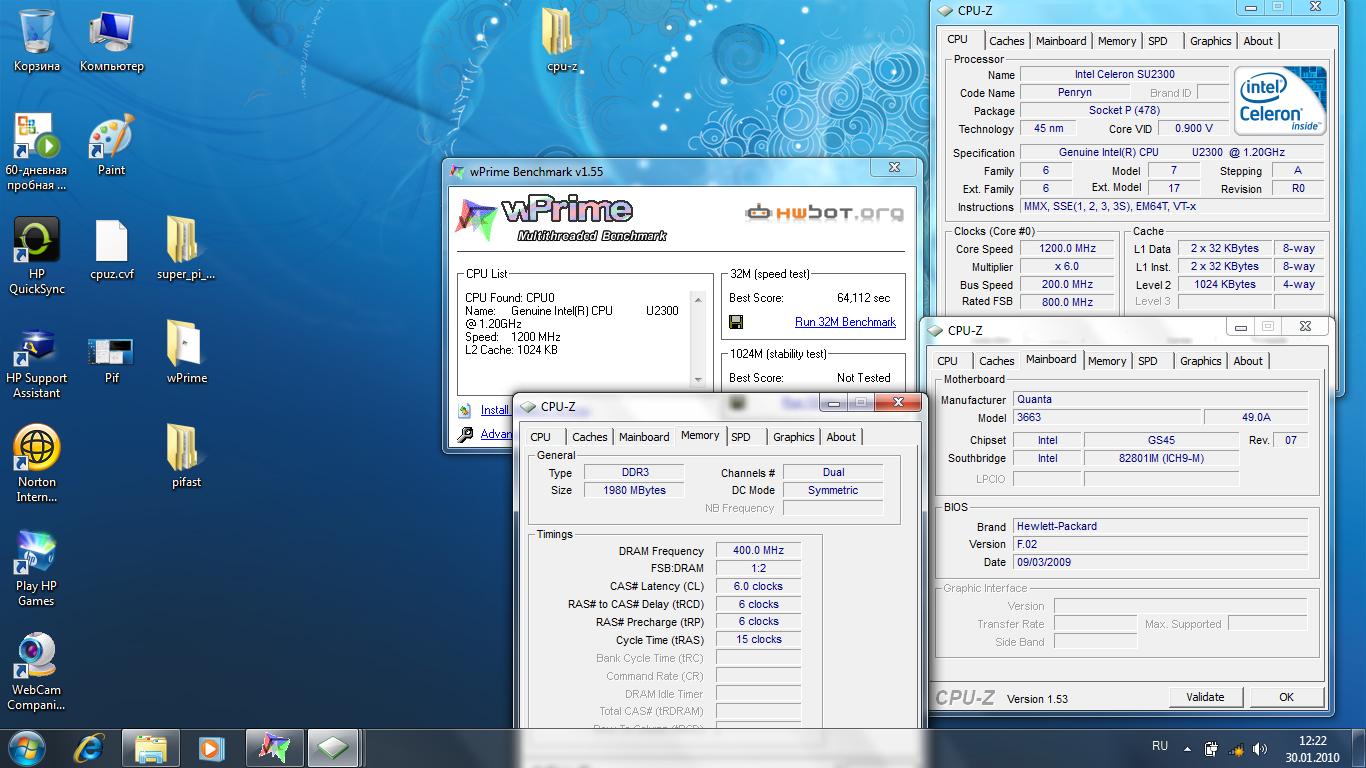Select SPD tab in Memory CPU-Z window
The height and width of the screenshot is (768, 1366).
(x=741, y=437)
